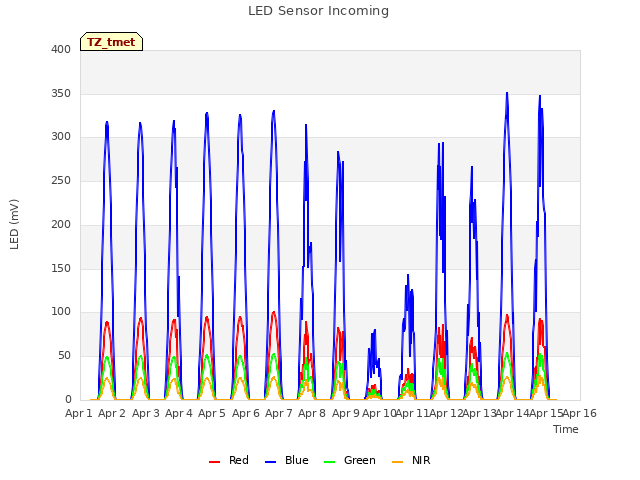Click the Apr 3 x-axis label

point(146,413)
